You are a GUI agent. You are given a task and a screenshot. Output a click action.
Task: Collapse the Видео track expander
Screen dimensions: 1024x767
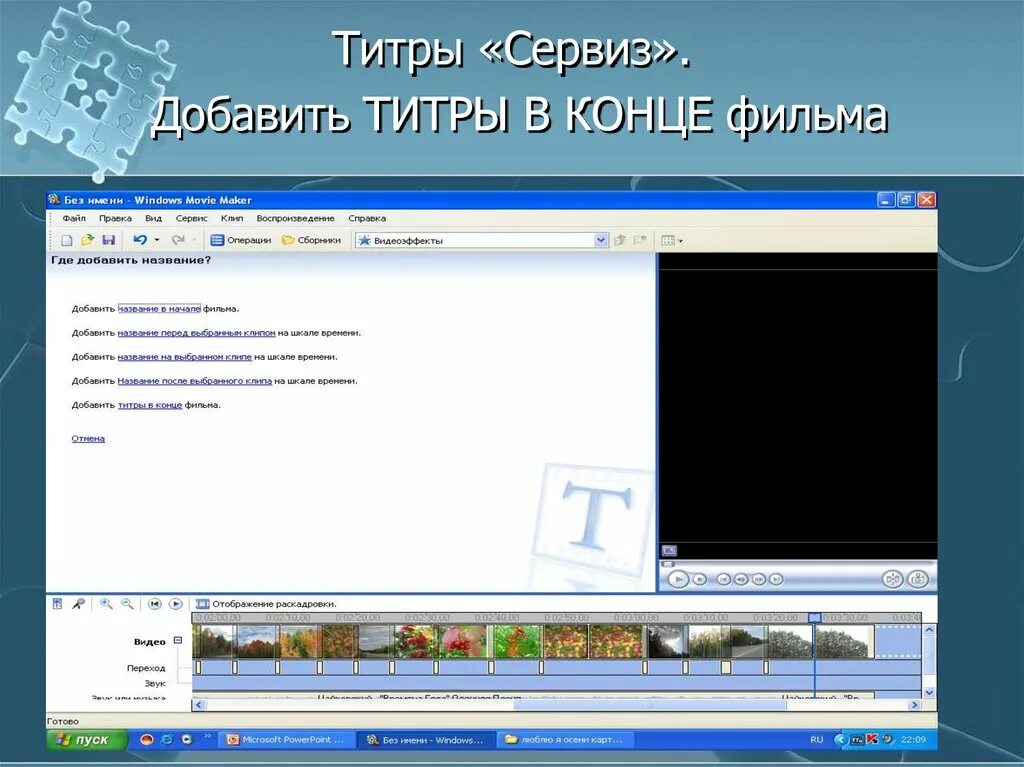(x=178, y=641)
